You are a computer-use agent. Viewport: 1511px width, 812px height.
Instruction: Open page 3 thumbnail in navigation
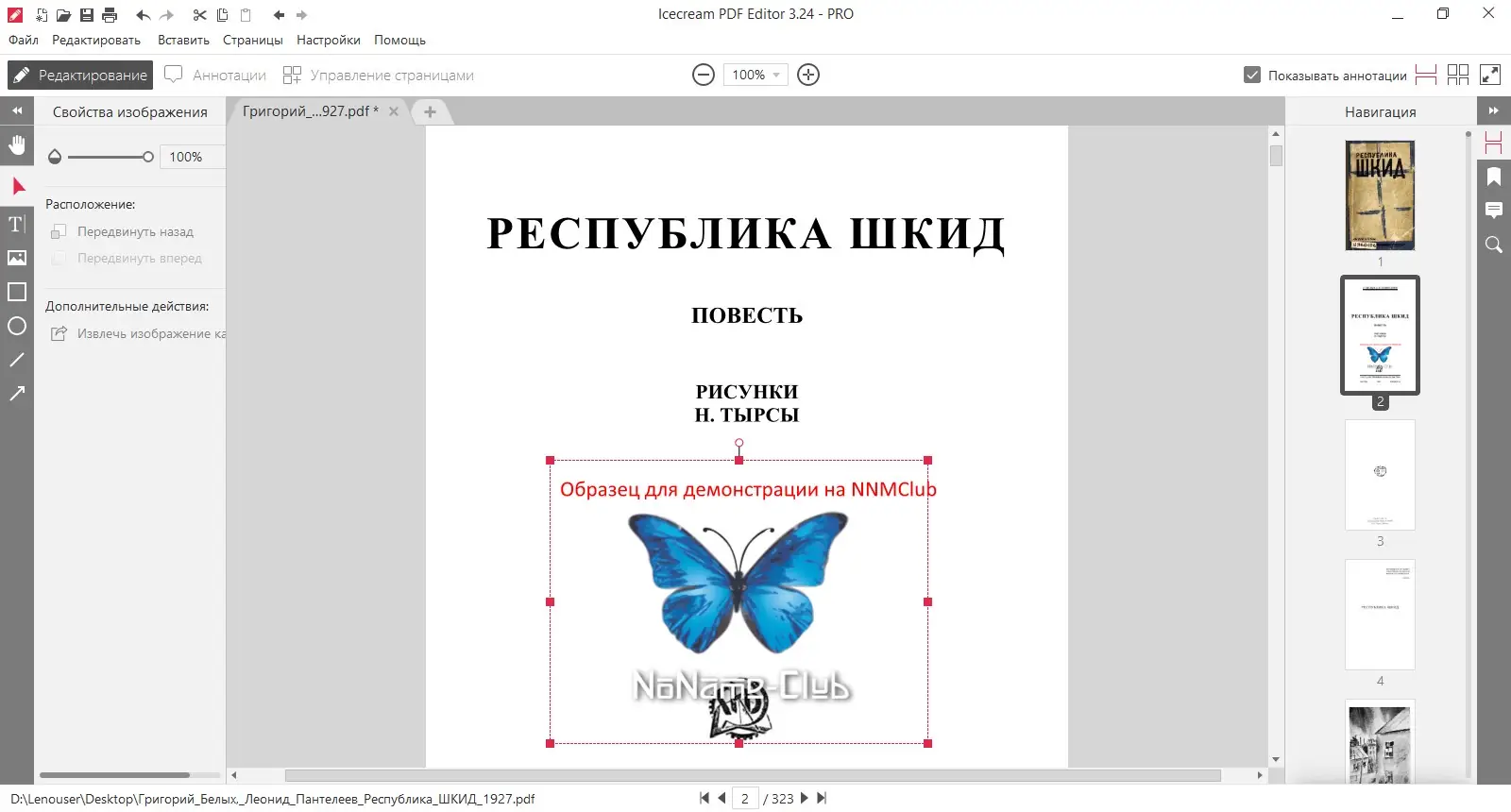click(x=1380, y=475)
